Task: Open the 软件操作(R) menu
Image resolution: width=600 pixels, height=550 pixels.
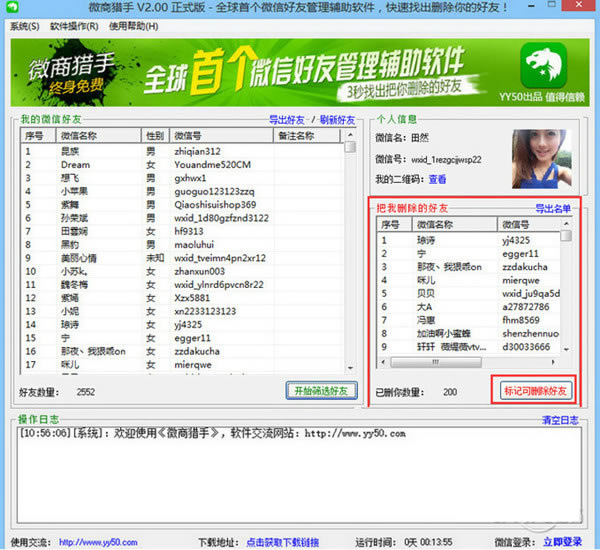Action: tap(74, 26)
